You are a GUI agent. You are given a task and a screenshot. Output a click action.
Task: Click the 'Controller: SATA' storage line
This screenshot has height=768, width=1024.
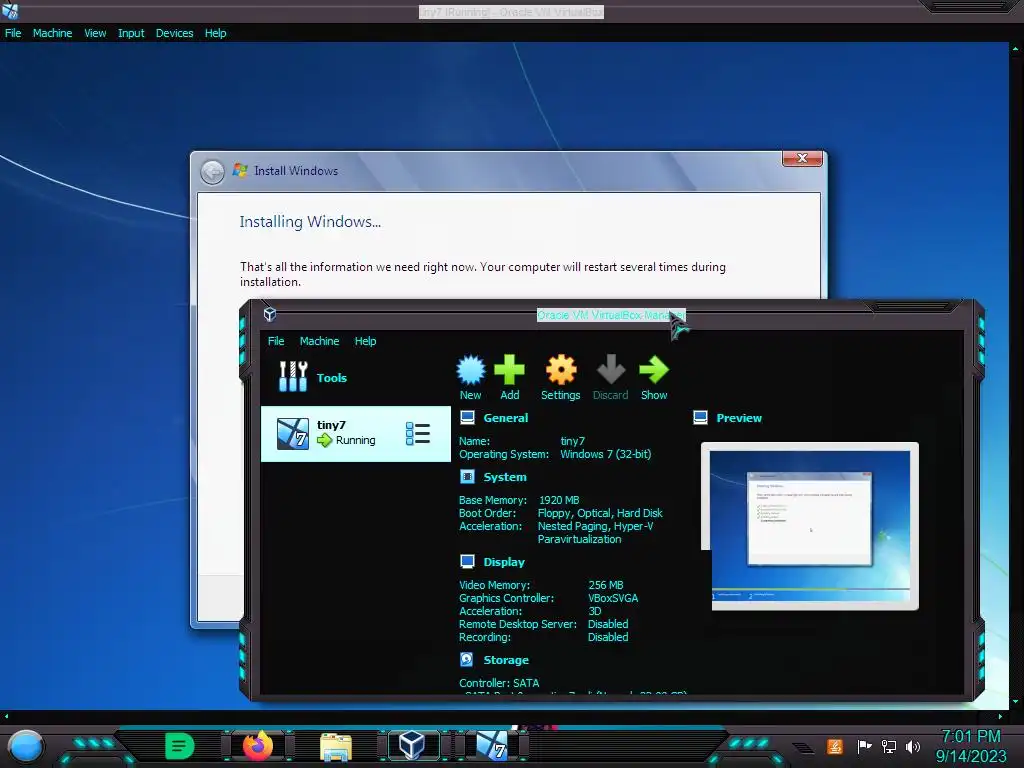[x=499, y=683]
